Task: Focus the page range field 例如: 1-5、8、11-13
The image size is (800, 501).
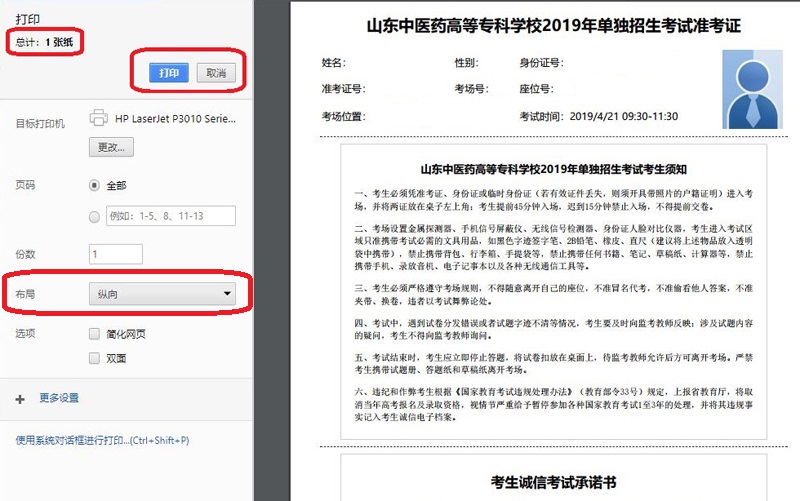Action: point(171,216)
